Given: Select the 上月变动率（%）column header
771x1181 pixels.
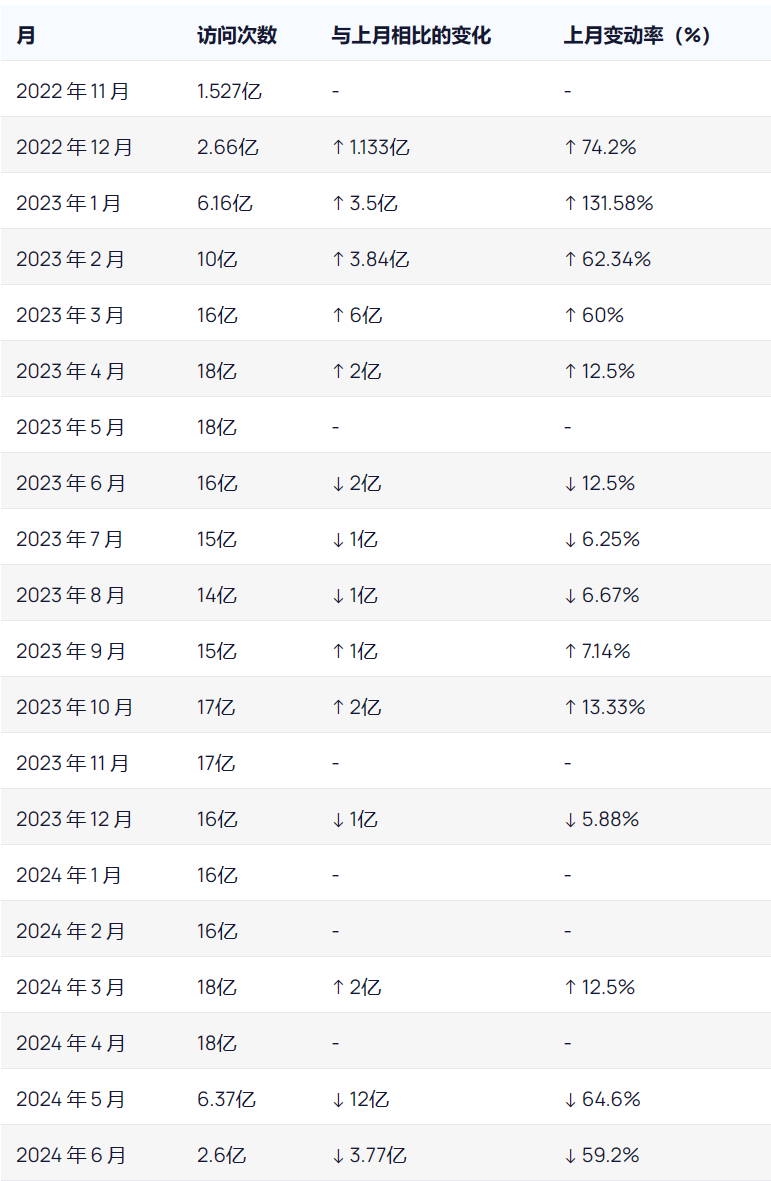Looking at the screenshot, I should [637, 35].
